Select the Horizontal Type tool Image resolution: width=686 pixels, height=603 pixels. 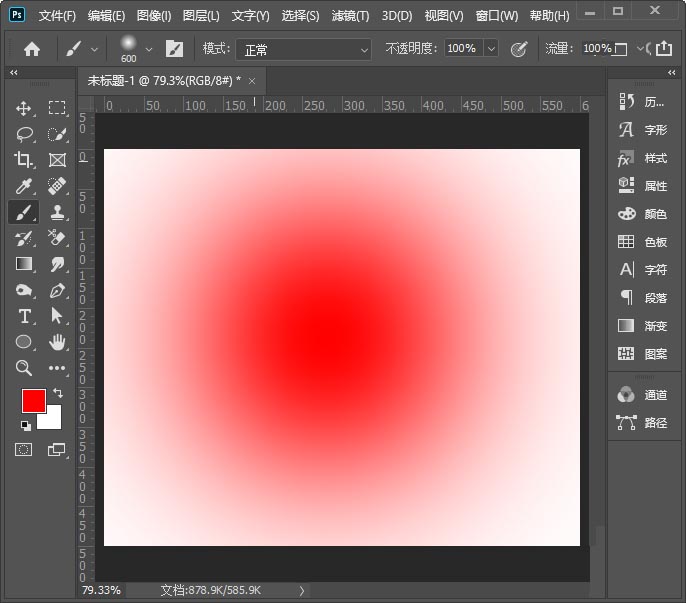point(24,316)
